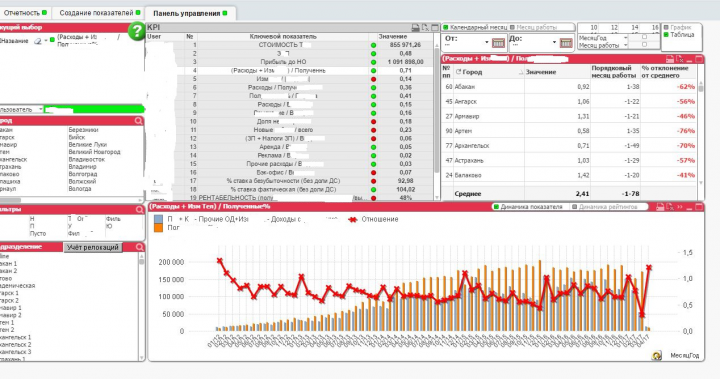Open the Панель управления tab
The image size is (720, 379).
(x=190, y=13)
